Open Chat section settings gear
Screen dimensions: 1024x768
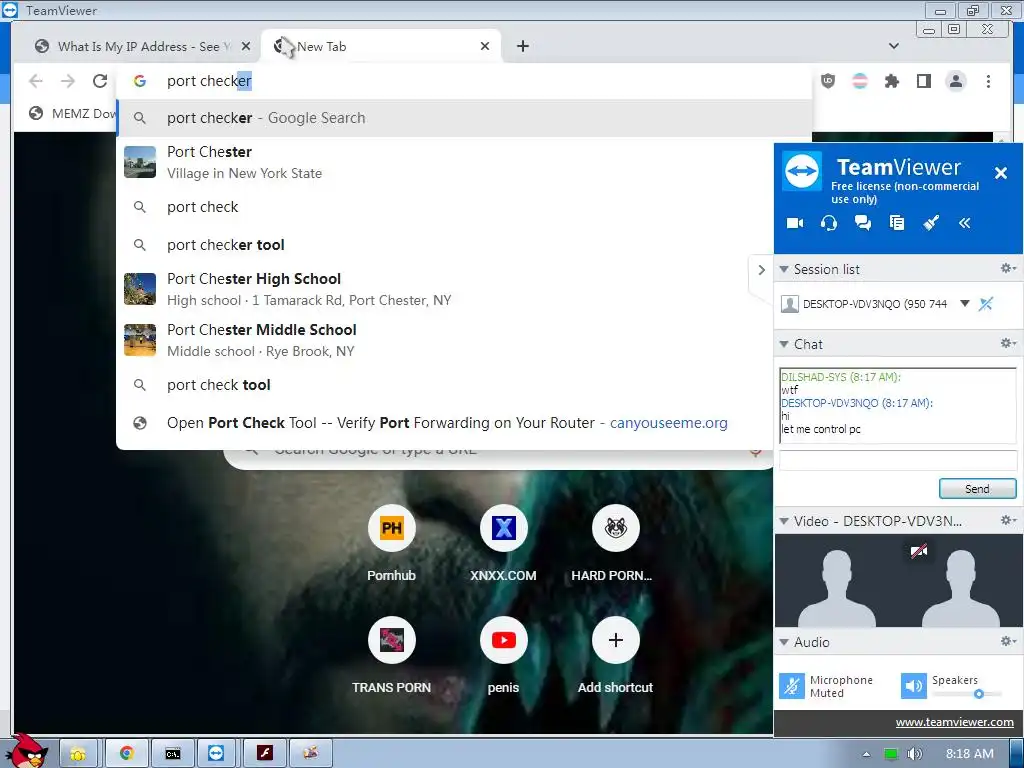[x=1008, y=344]
